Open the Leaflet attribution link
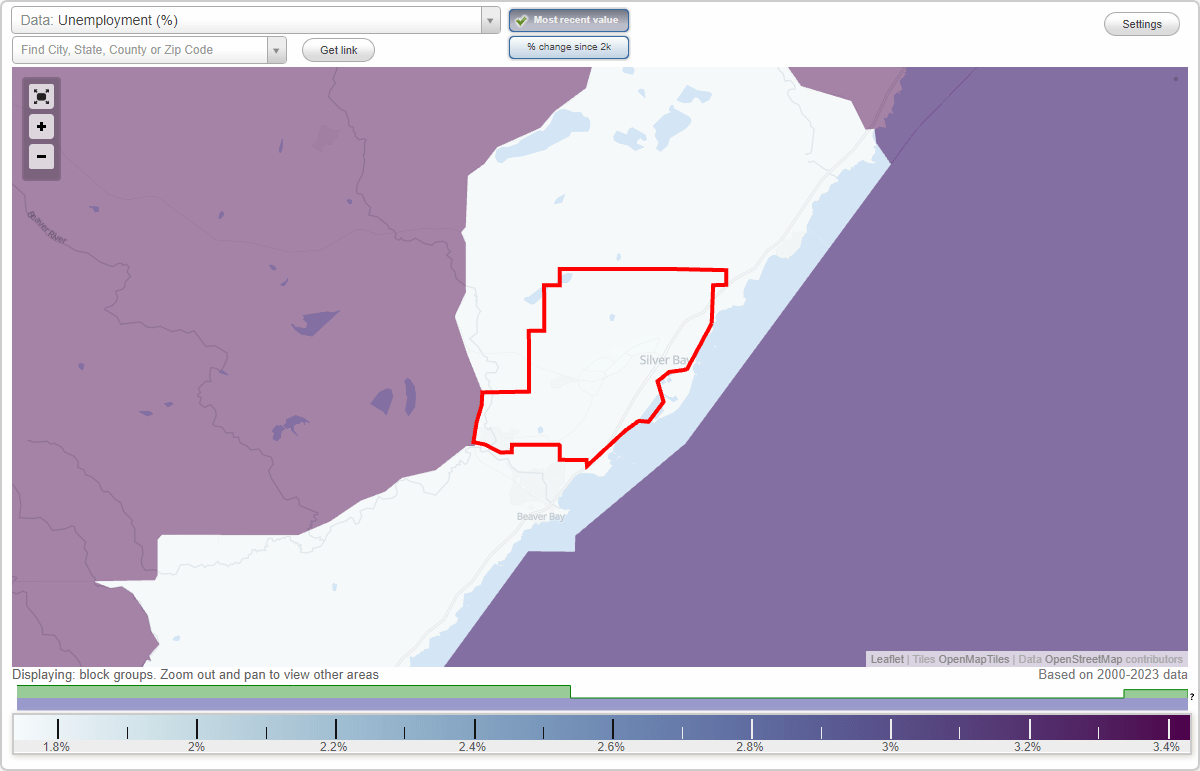 tap(887, 659)
